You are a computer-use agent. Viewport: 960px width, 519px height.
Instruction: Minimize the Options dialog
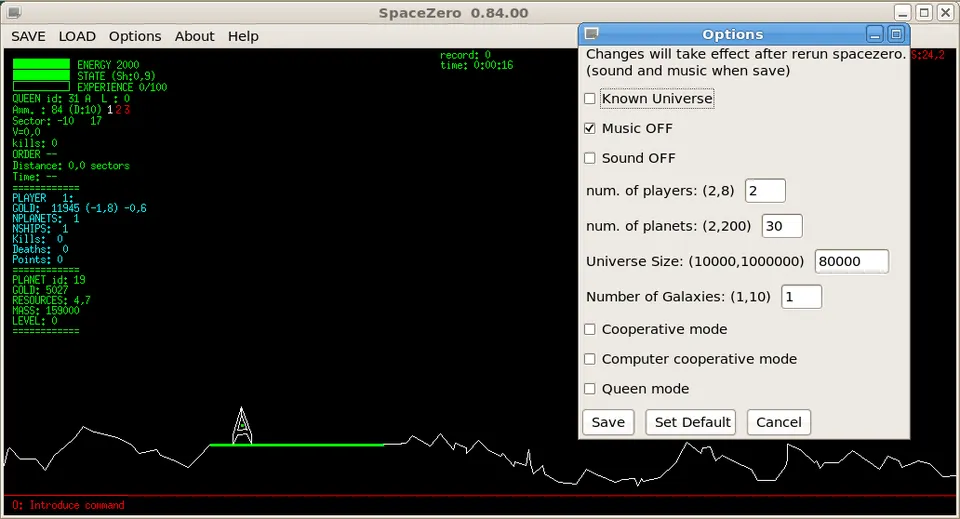pos(875,34)
